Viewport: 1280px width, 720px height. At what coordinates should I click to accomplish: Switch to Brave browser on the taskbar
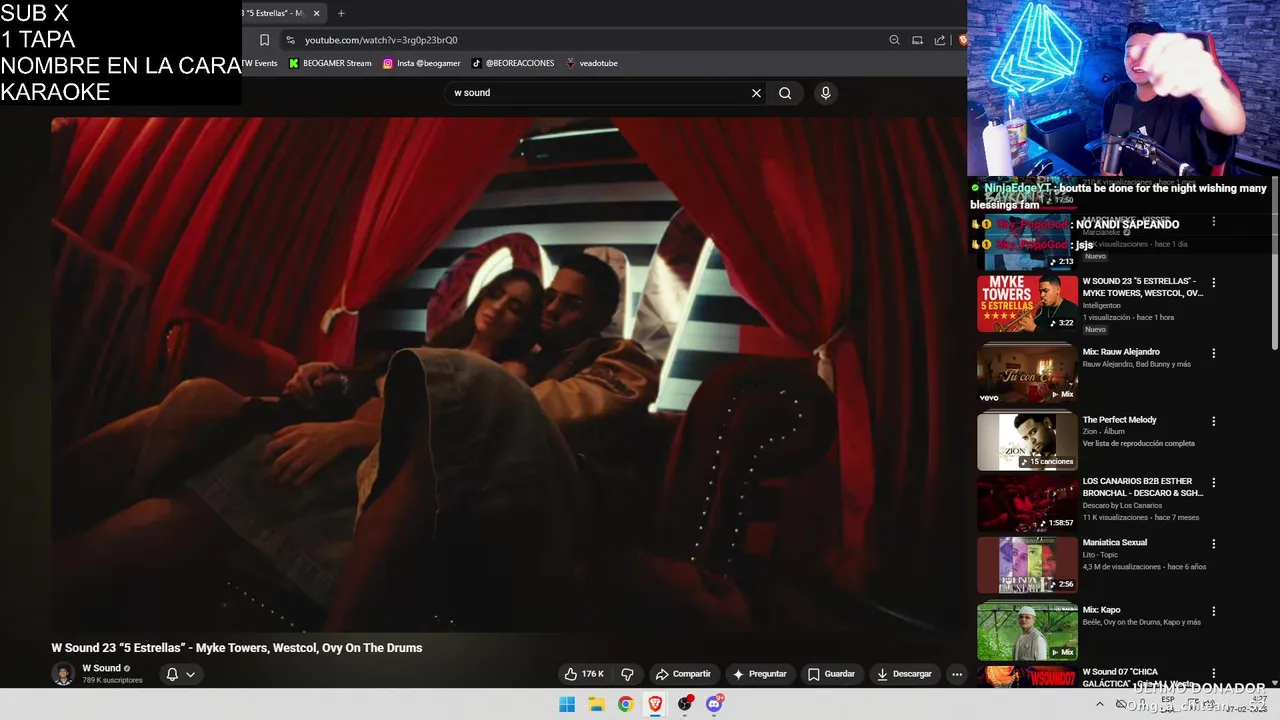coord(655,704)
